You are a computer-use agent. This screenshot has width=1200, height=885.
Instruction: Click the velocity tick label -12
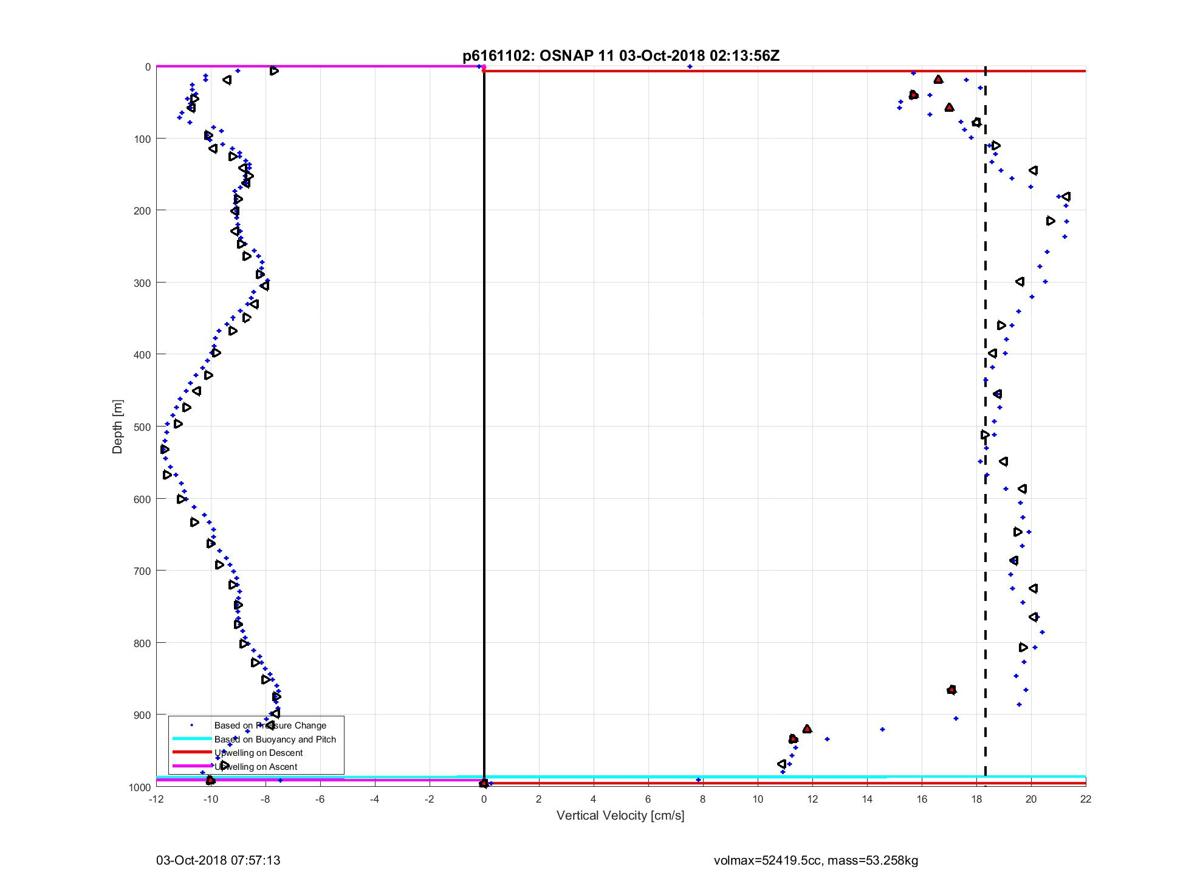[156, 800]
